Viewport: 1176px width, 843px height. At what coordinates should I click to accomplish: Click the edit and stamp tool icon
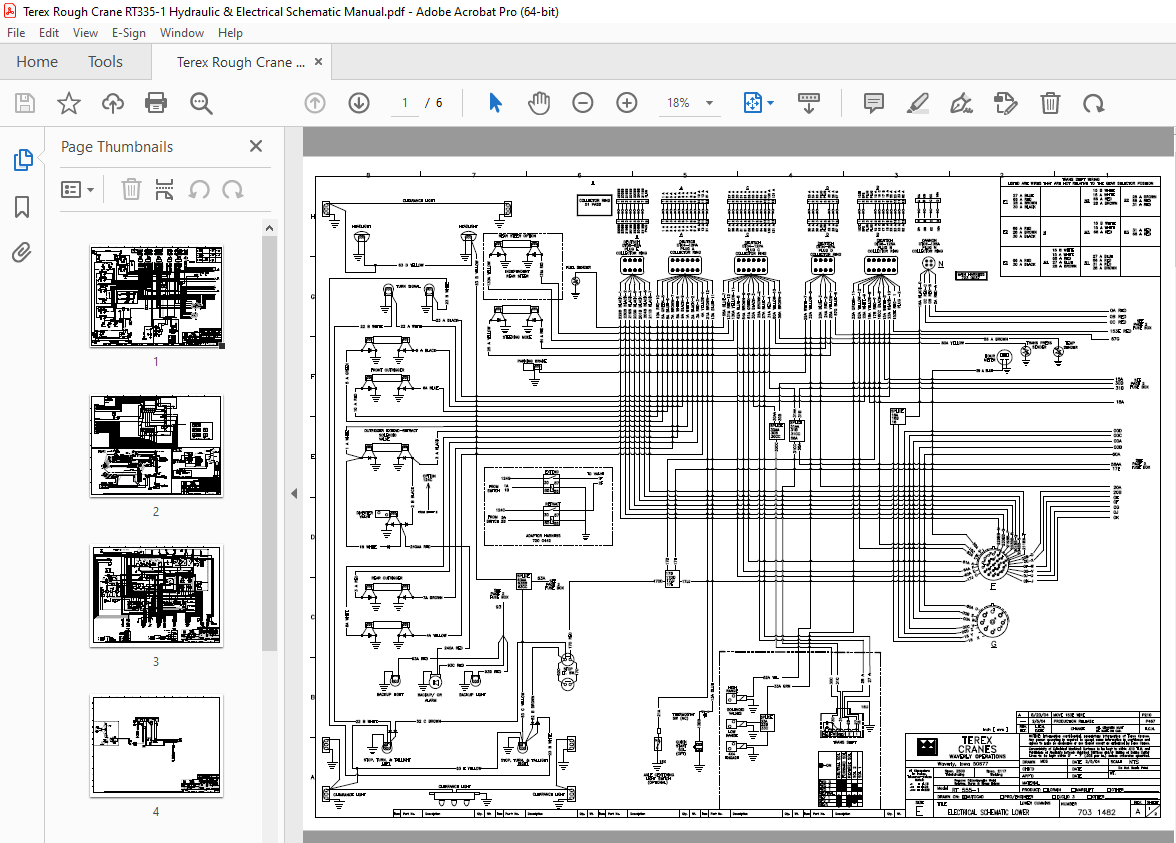tap(1005, 103)
